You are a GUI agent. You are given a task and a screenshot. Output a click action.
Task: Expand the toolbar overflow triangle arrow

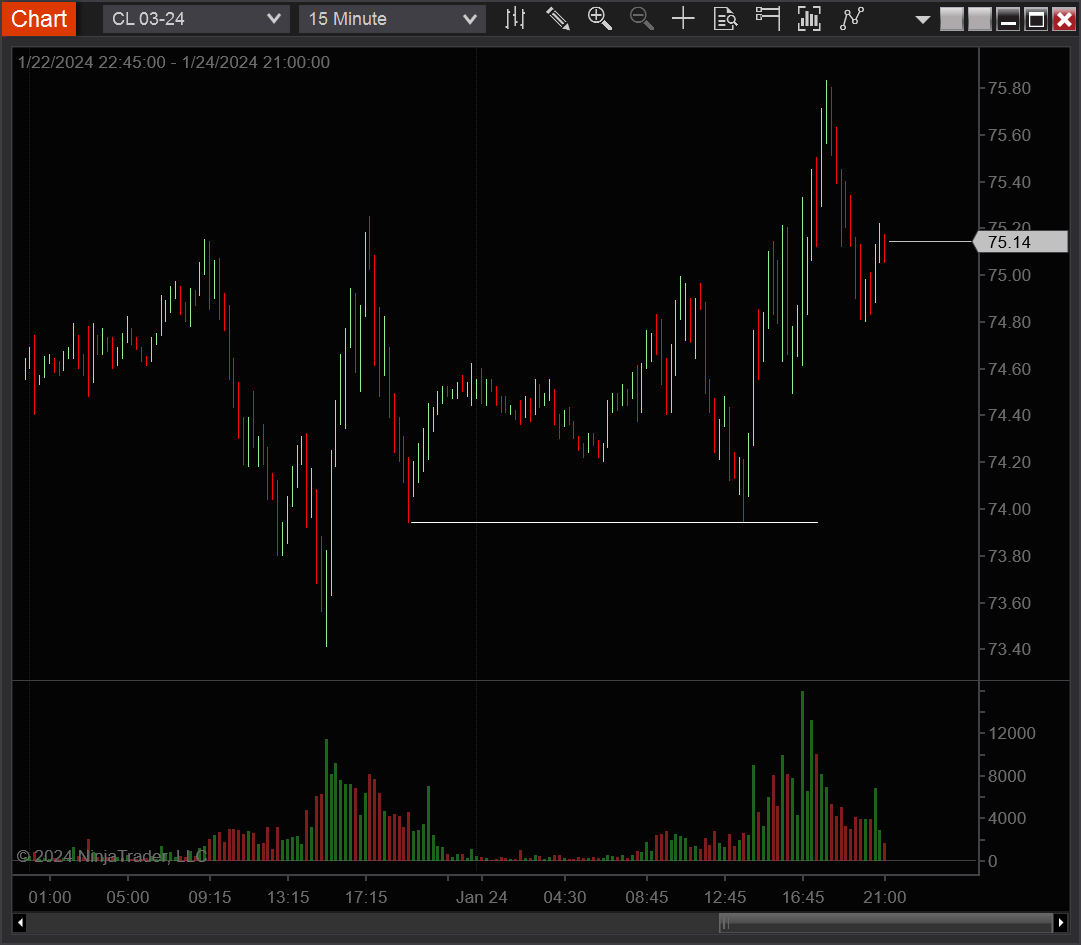tap(922, 20)
